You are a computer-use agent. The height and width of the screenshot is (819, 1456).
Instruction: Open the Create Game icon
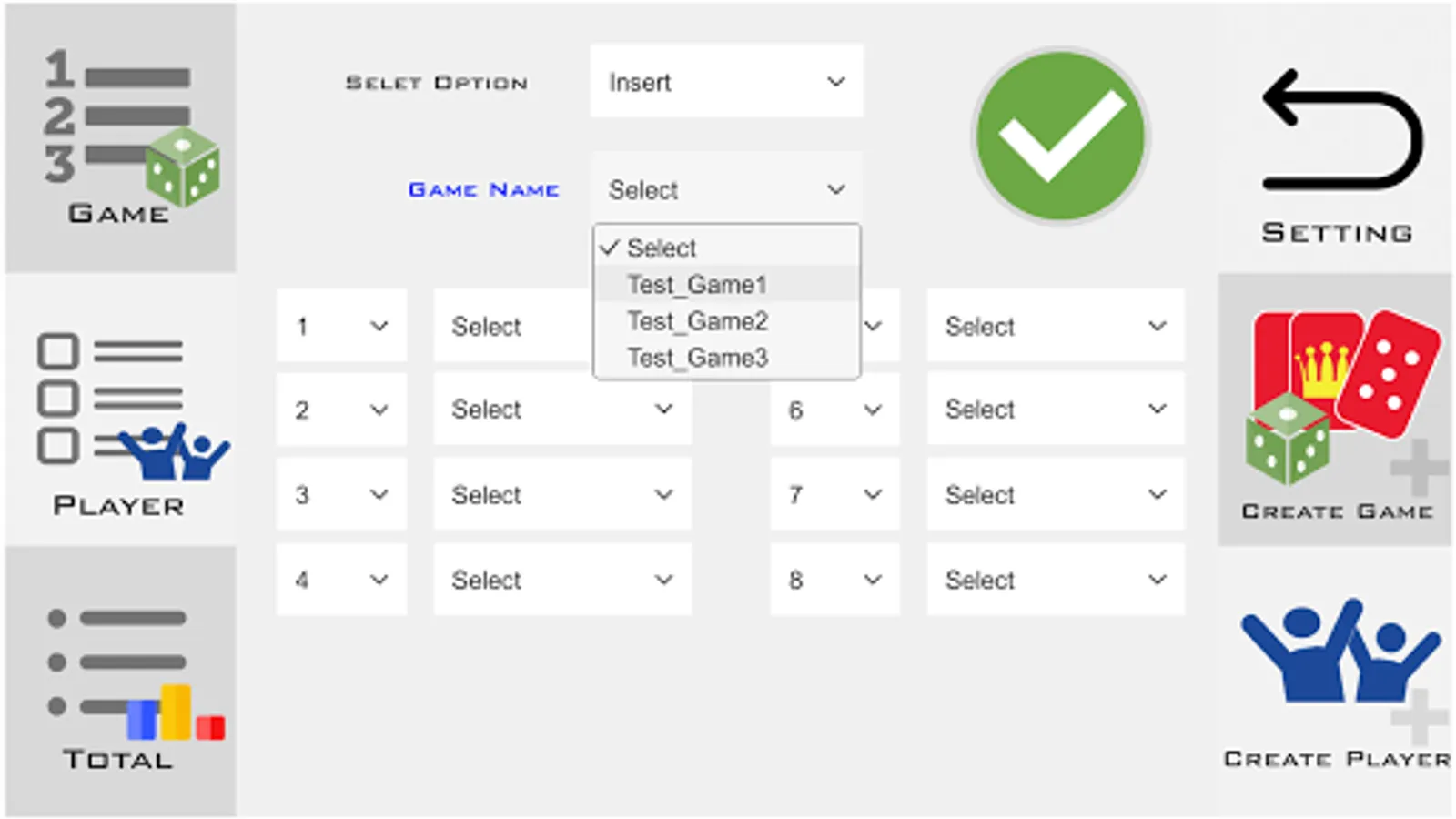1335,411
